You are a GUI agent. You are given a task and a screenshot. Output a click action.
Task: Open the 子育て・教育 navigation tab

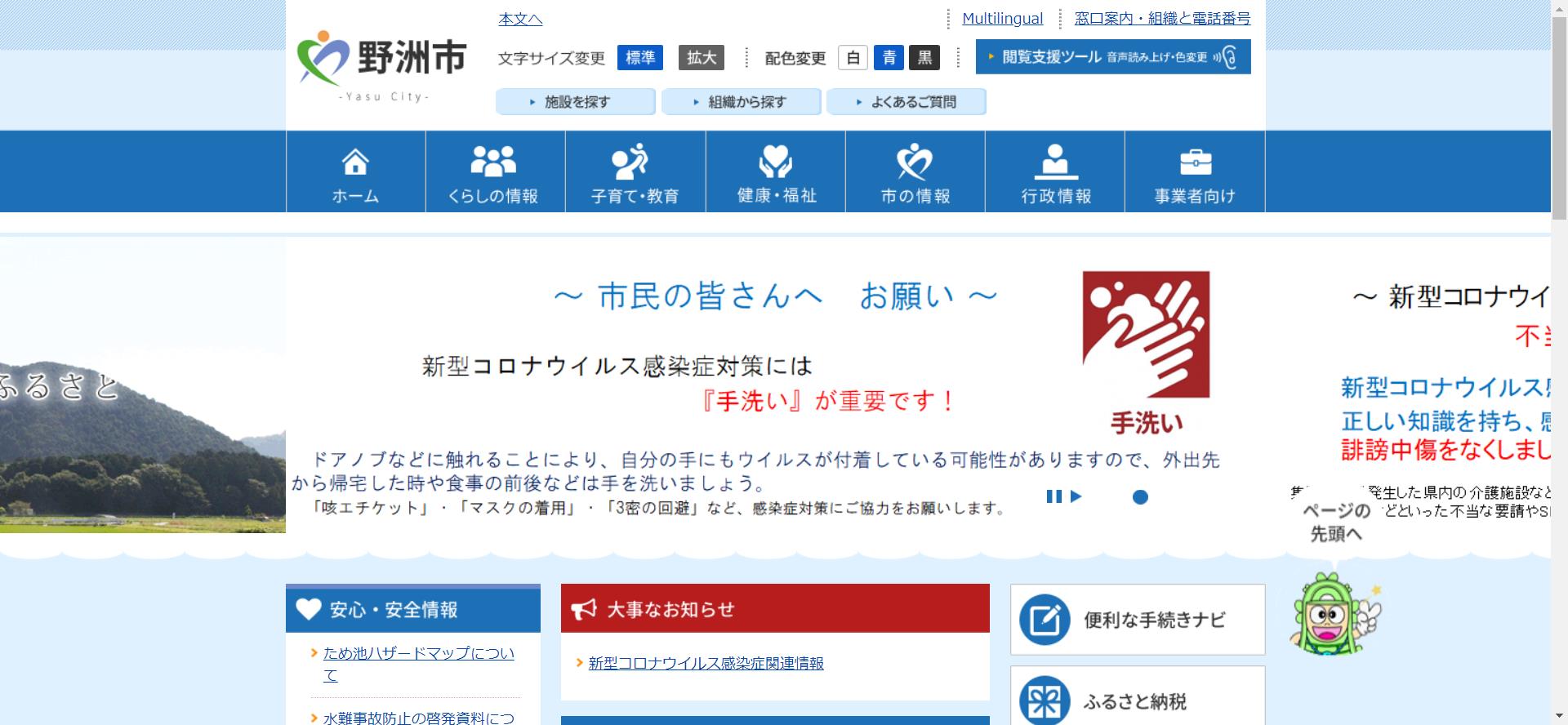(x=635, y=171)
